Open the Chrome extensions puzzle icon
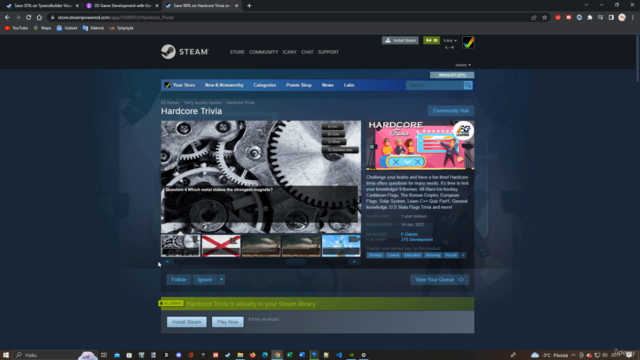Screen dimensions: 640x360 pos(590,18)
